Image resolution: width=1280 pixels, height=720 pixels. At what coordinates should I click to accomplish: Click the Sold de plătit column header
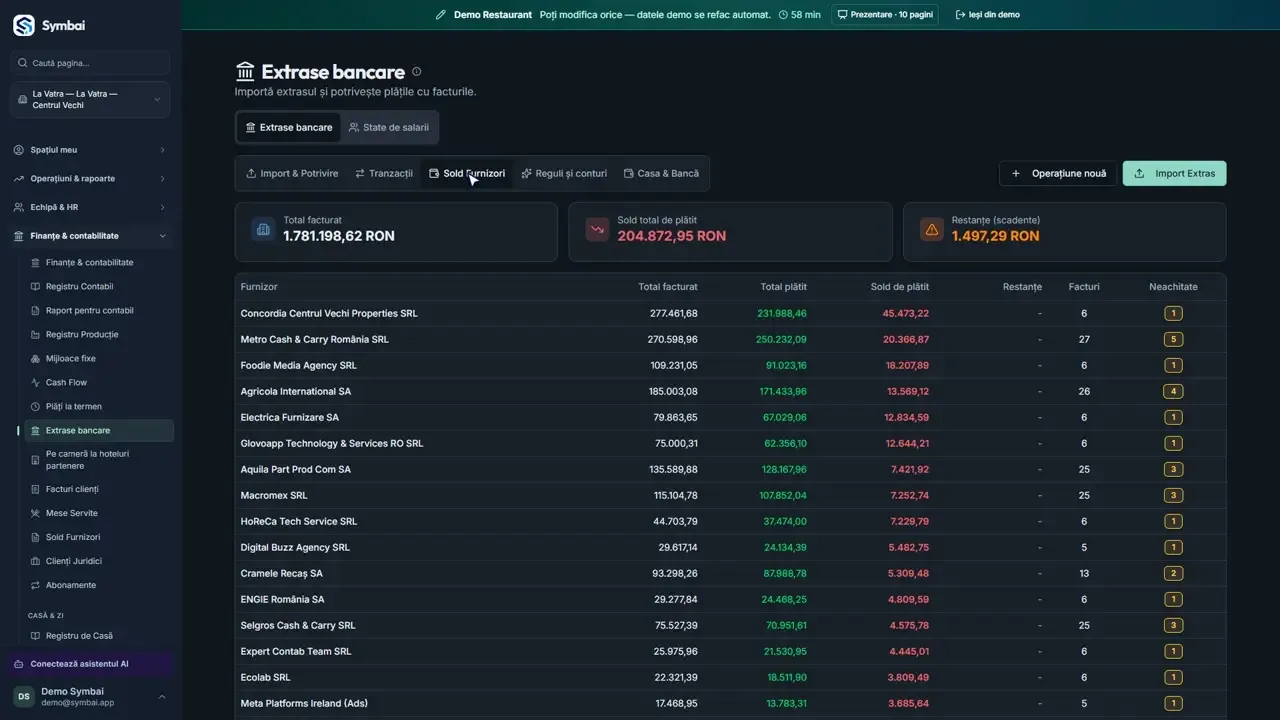(899, 287)
